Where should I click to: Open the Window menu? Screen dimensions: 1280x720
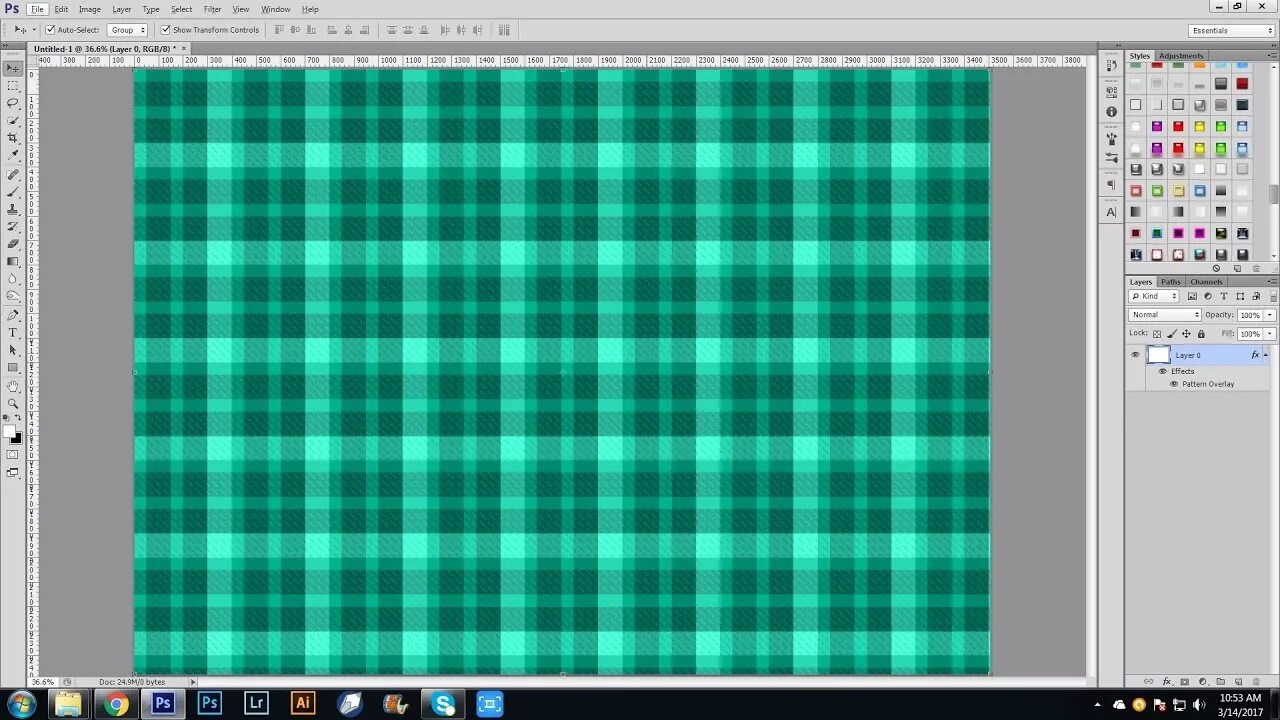(276, 9)
